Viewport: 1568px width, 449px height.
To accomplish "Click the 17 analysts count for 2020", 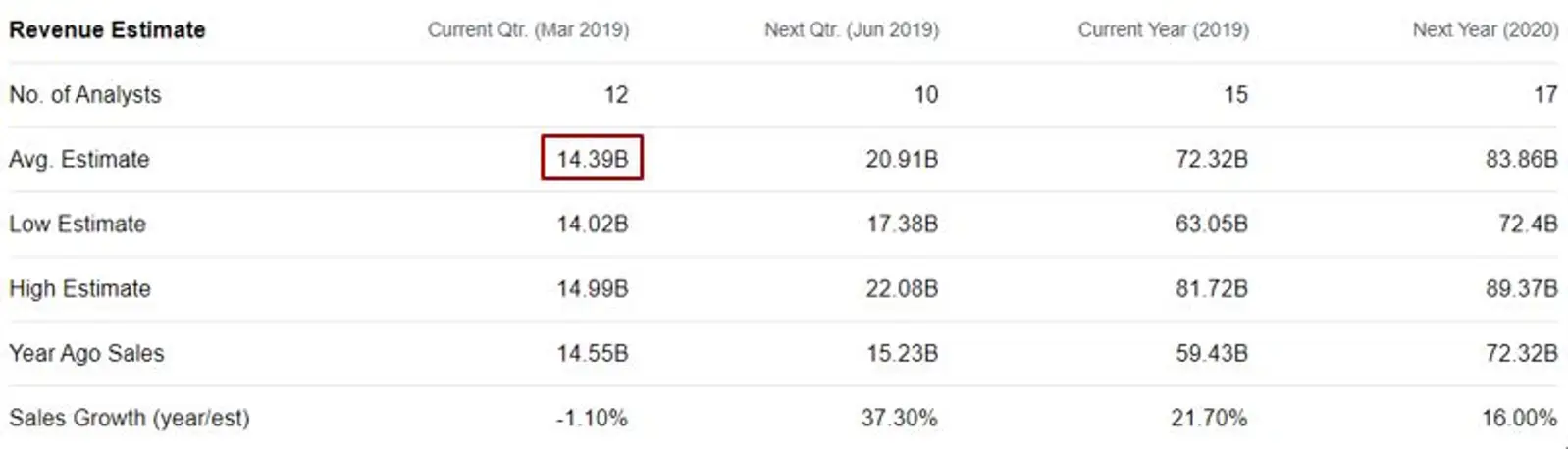I will tap(1546, 94).
